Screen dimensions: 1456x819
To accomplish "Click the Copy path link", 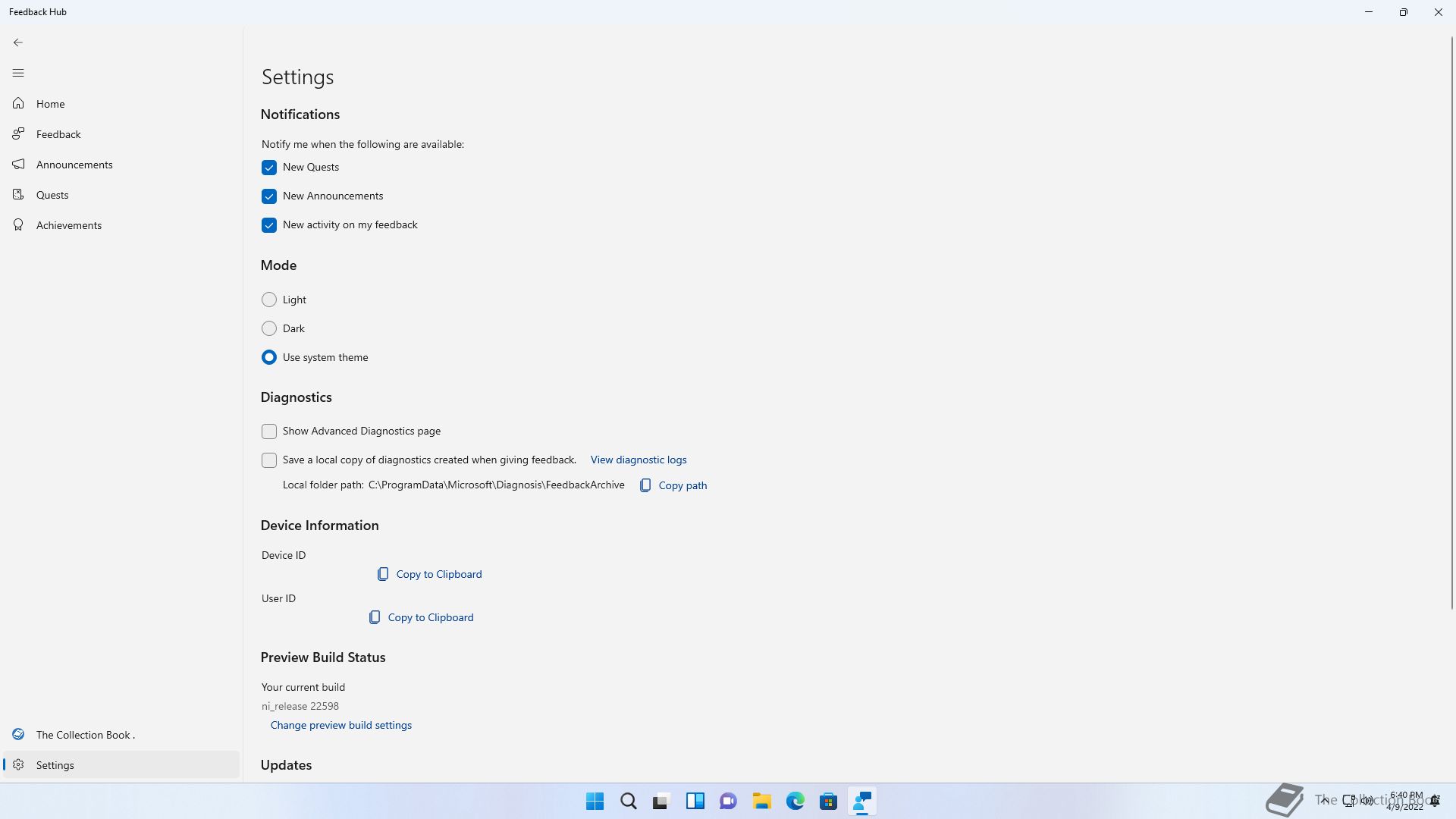I will coord(682,485).
